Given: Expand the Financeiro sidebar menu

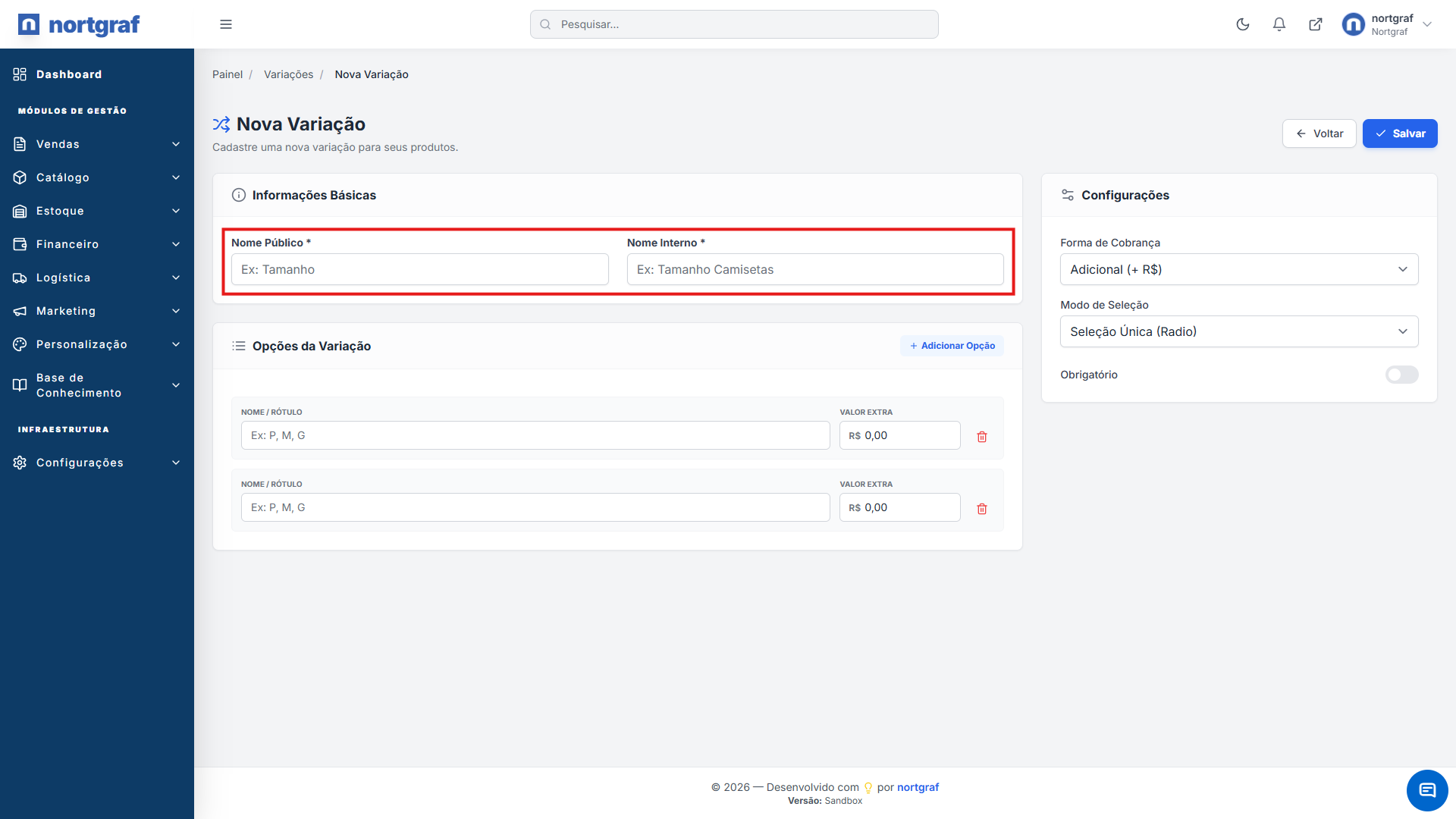Looking at the screenshot, I should click(x=97, y=244).
